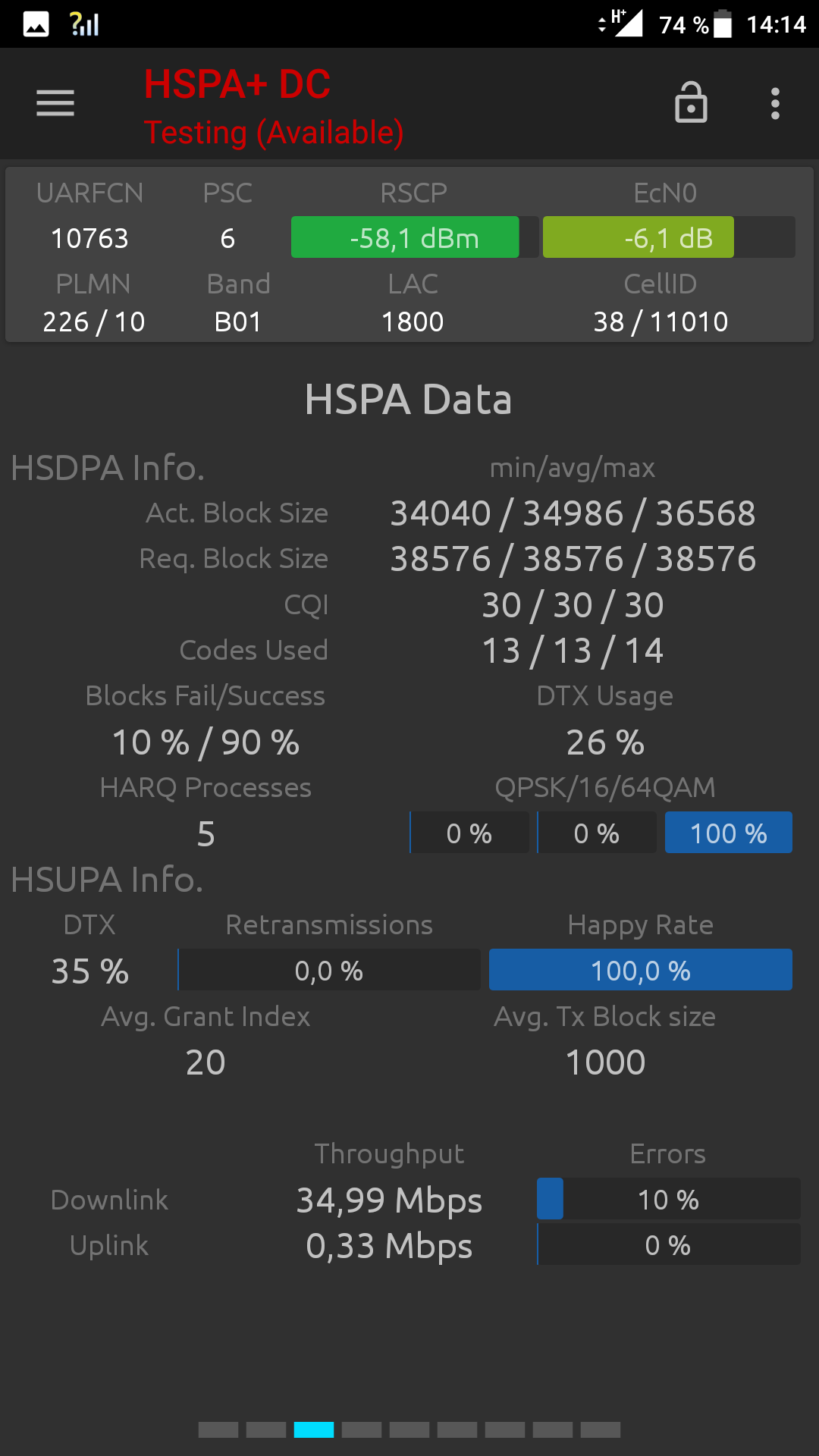This screenshot has width=819, height=1456.
Task: Tap the battery icon in status bar
Action: (723, 24)
